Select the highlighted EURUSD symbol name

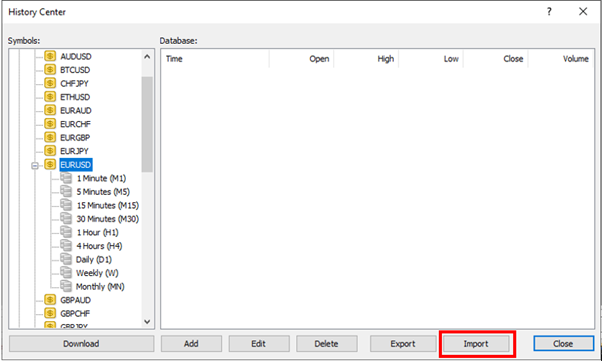click(76, 165)
